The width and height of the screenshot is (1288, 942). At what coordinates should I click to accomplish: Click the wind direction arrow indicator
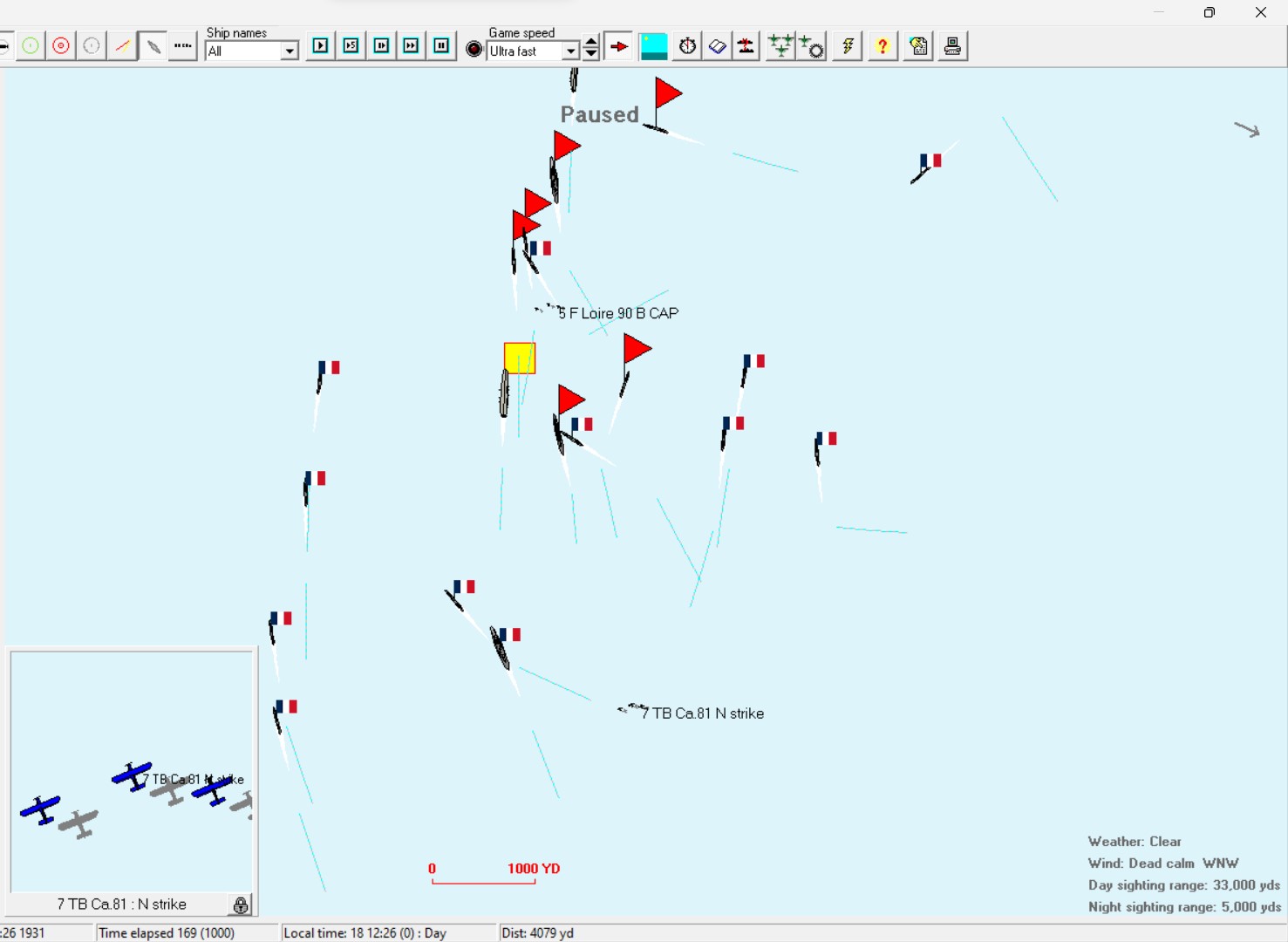(x=1247, y=130)
